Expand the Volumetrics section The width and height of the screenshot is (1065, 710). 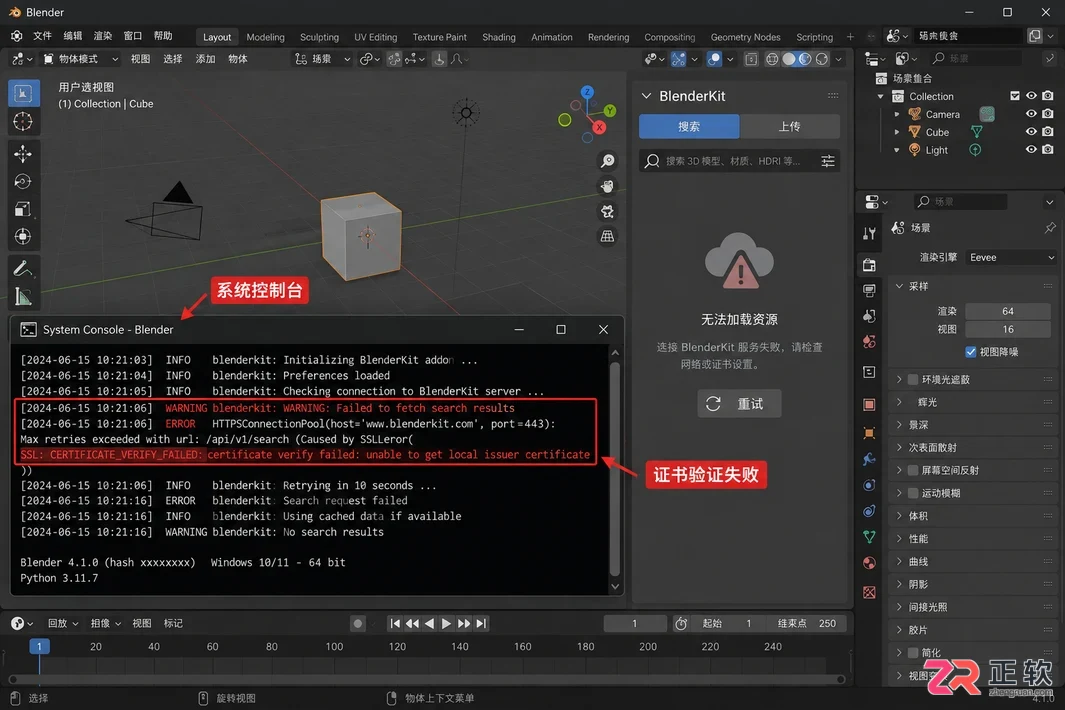click(900, 516)
